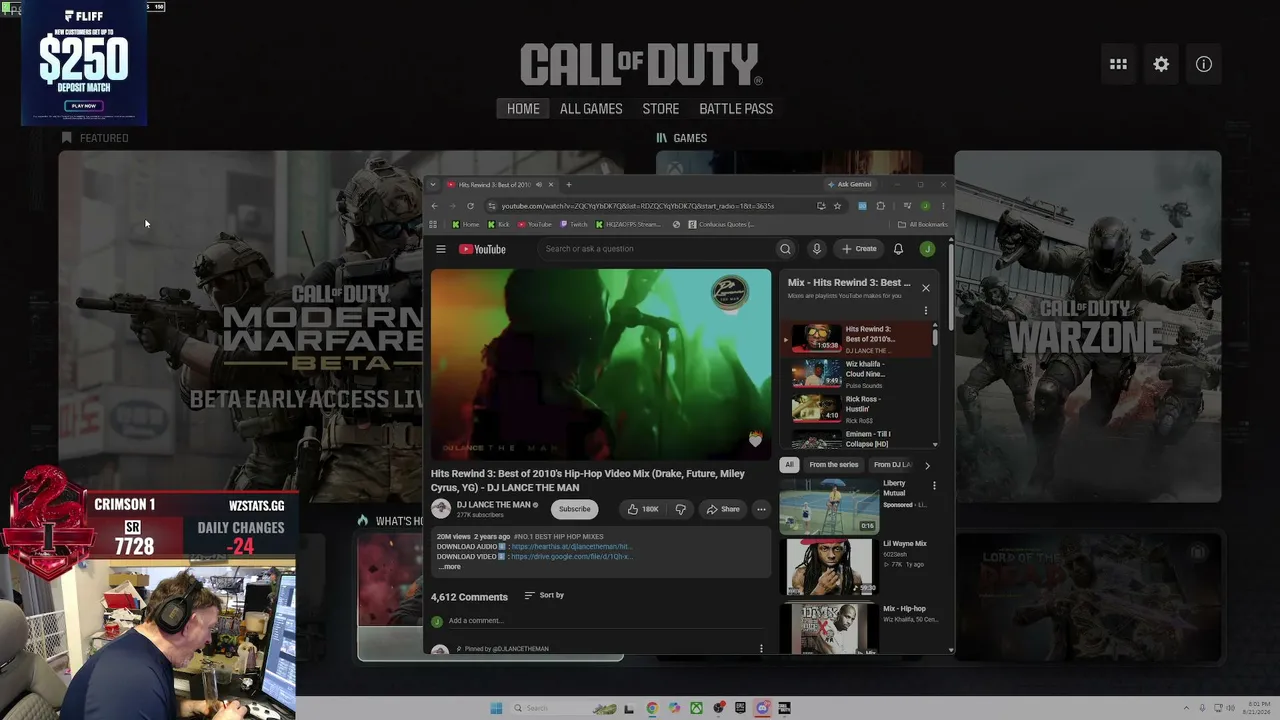Select the All filter chip
Viewport: 1280px width, 720px height.
pyautogui.click(x=789, y=465)
